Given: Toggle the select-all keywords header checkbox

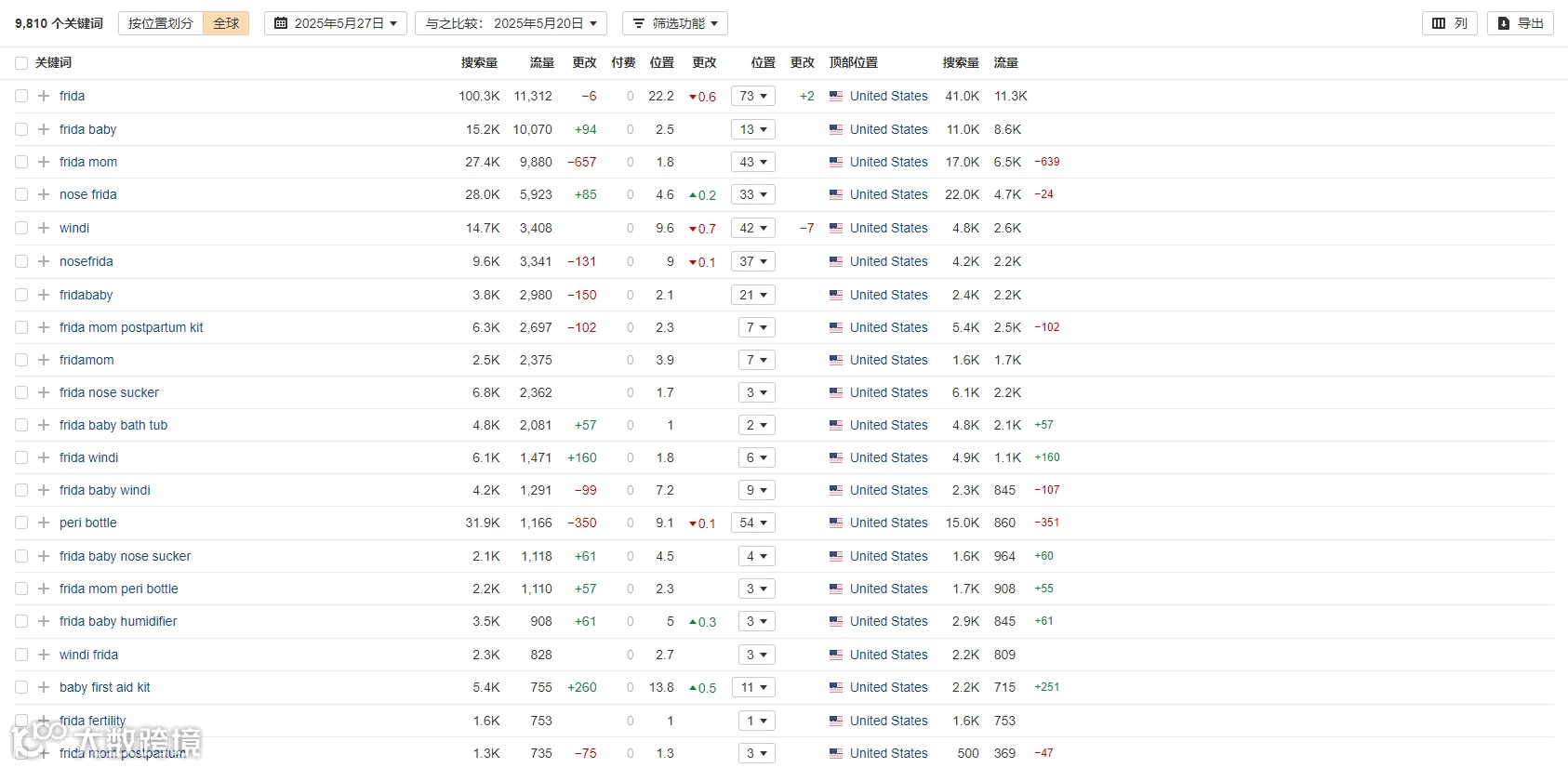Looking at the screenshot, I should [x=21, y=63].
